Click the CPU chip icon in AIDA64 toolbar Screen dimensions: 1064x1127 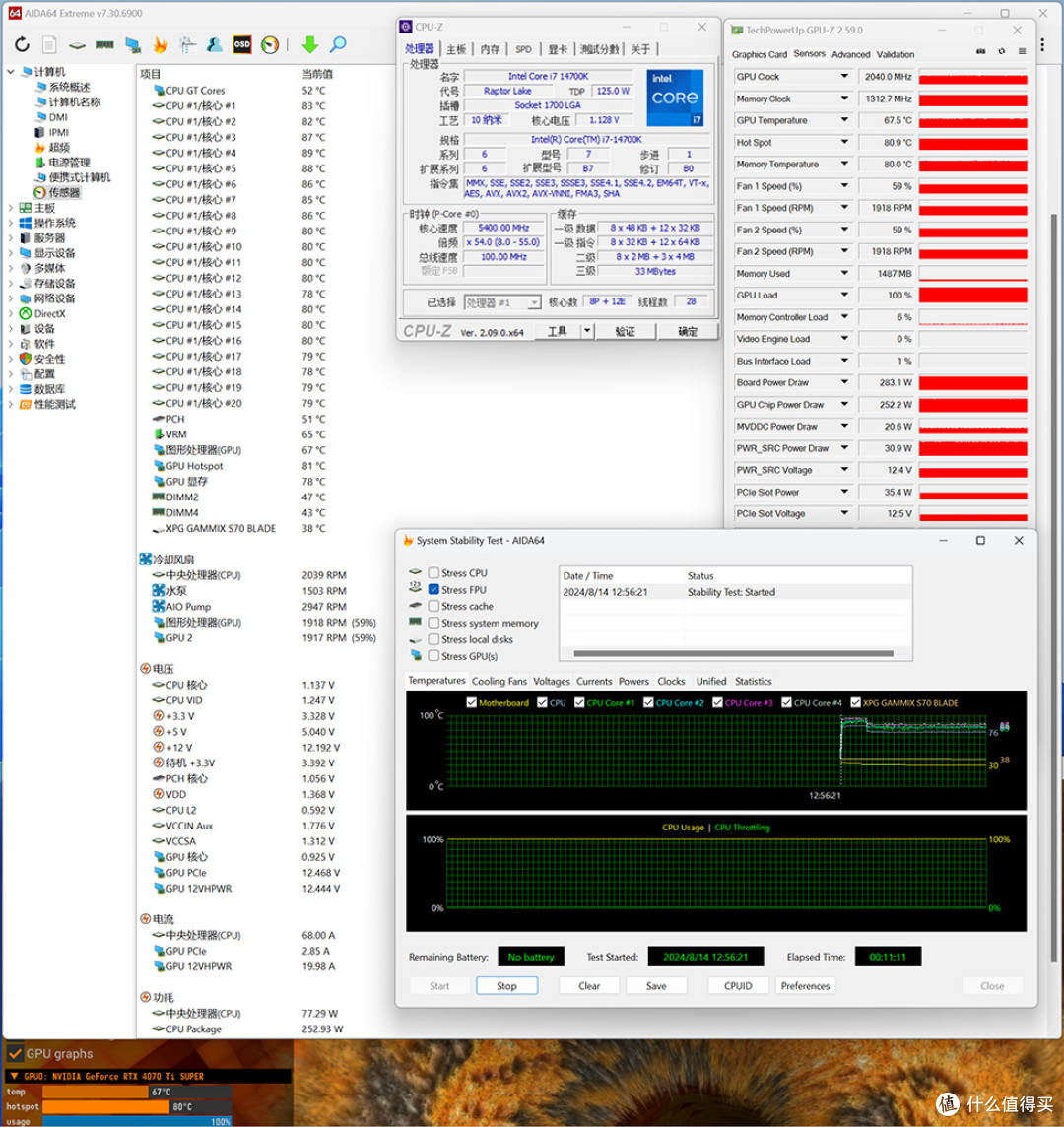coord(77,45)
